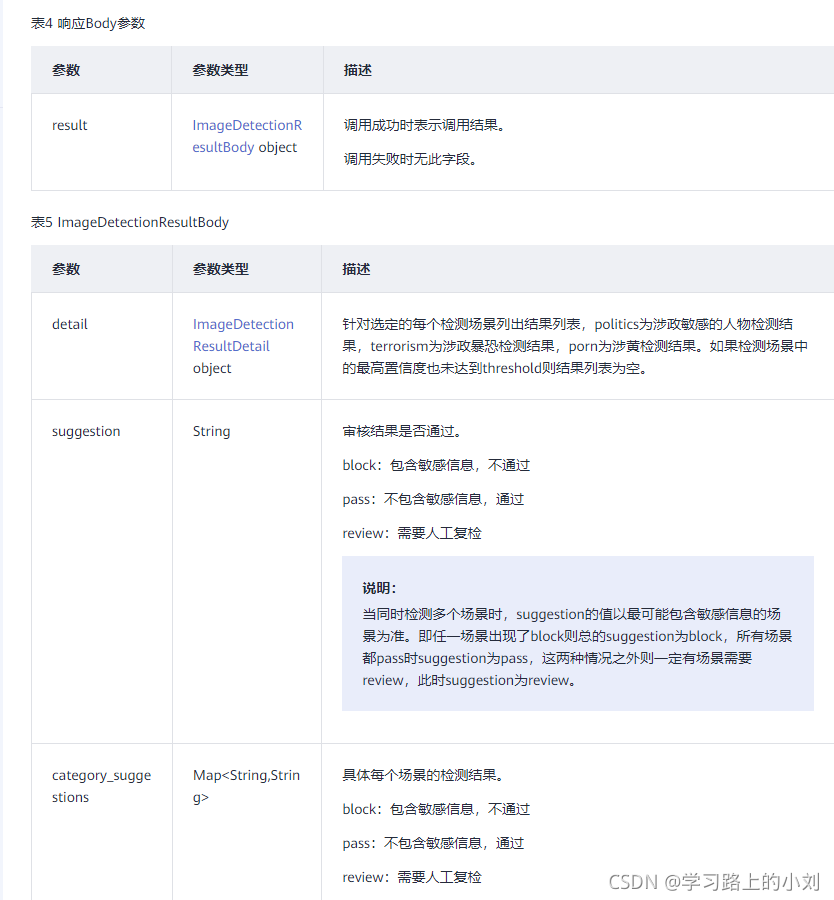Image resolution: width=834 pixels, height=900 pixels.
Task: Click the 'review' line under suggestion
Action: coord(412,533)
